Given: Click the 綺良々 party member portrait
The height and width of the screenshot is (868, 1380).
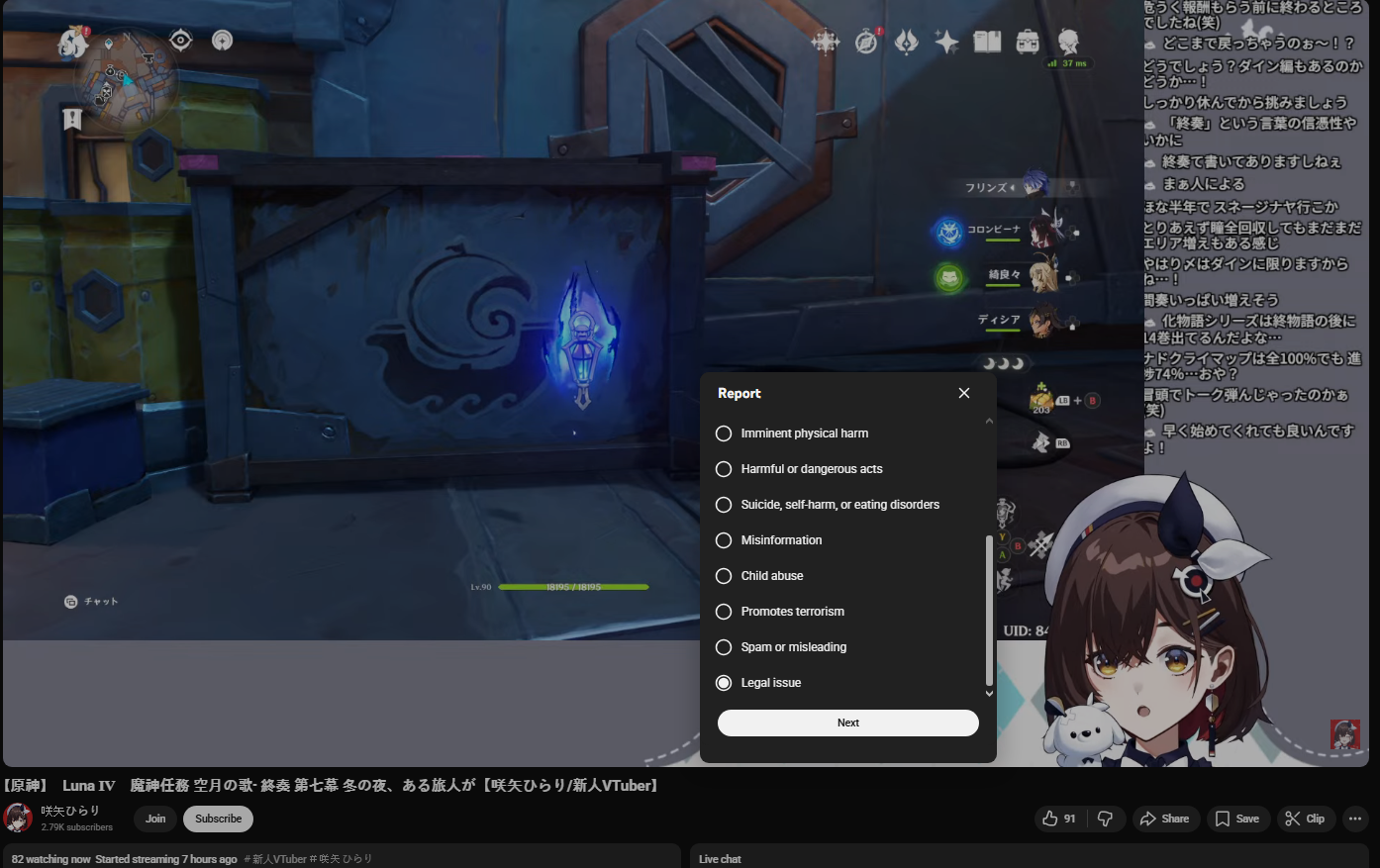Looking at the screenshot, I should tap(1044, 274).
